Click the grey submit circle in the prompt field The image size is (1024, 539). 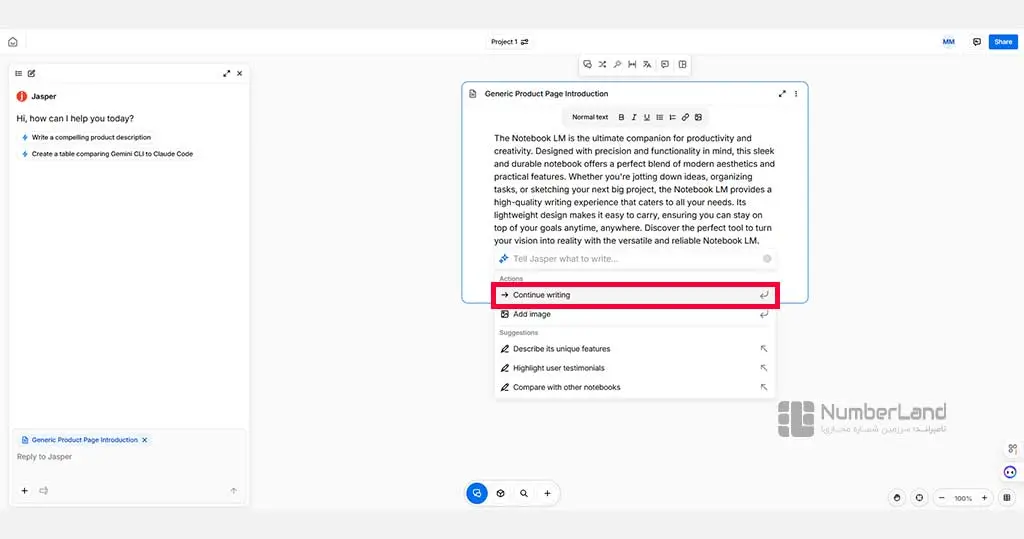click(767, 259)
